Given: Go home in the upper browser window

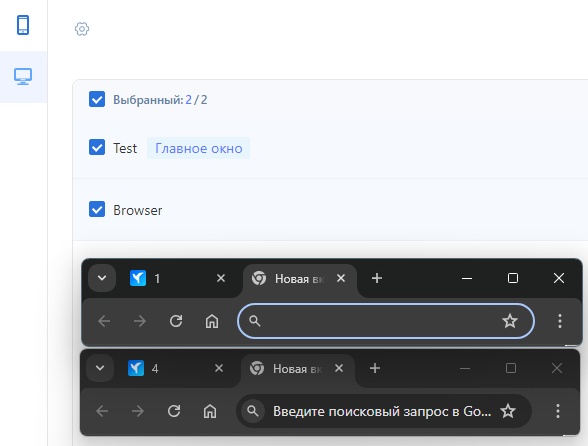Looking at the screenshot, I should tap(212, 321).
